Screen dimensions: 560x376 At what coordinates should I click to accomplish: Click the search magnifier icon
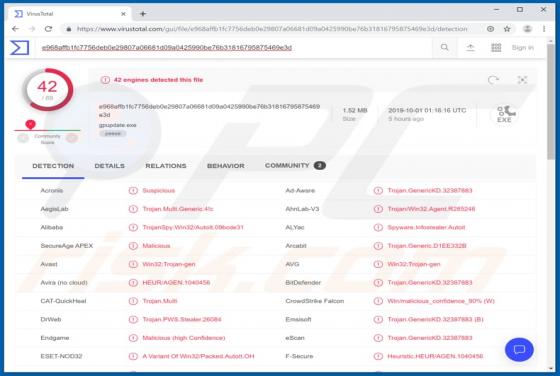(444, 47)
